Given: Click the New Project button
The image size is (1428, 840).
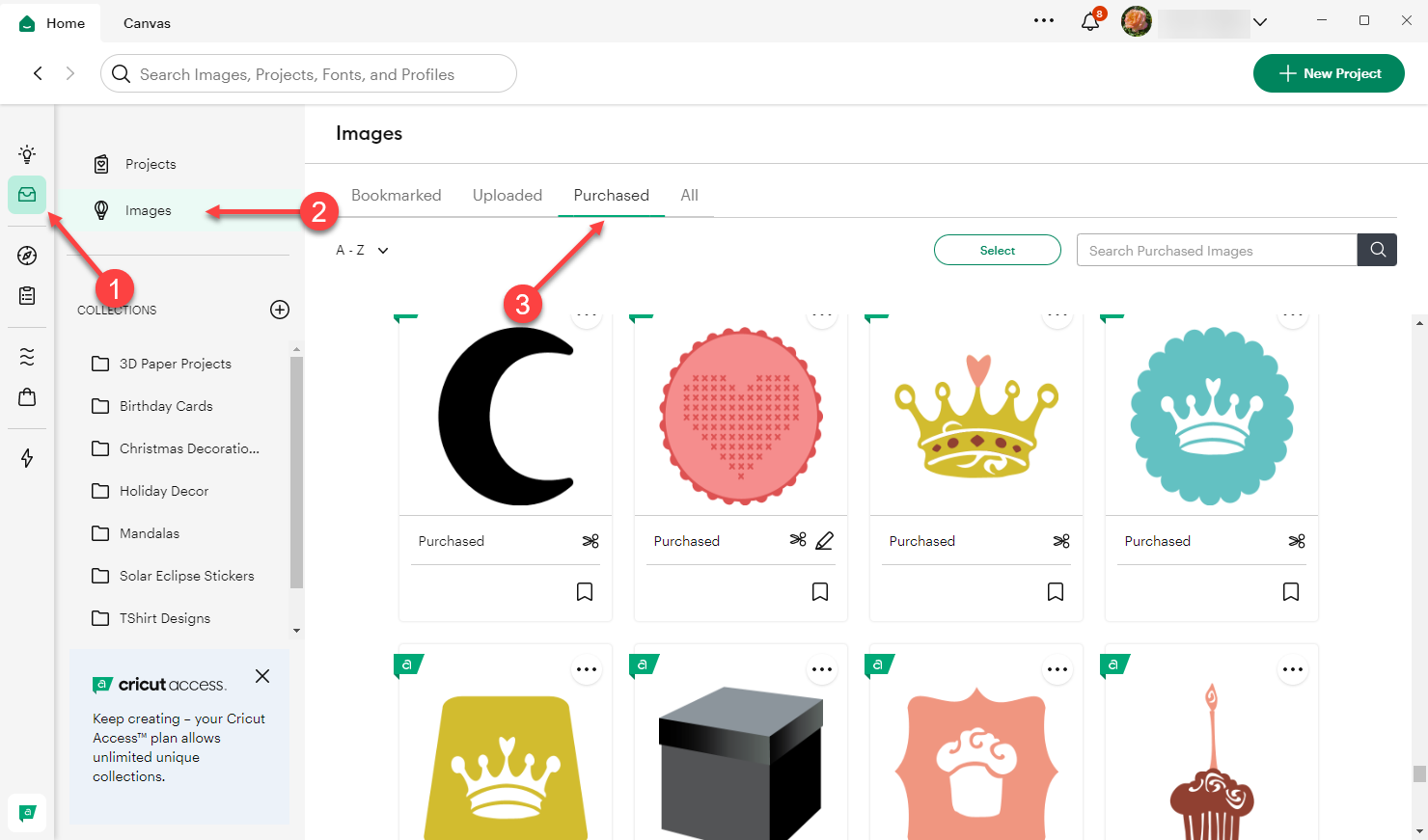Looking at the screenshot, I should tap(1329, 73).
